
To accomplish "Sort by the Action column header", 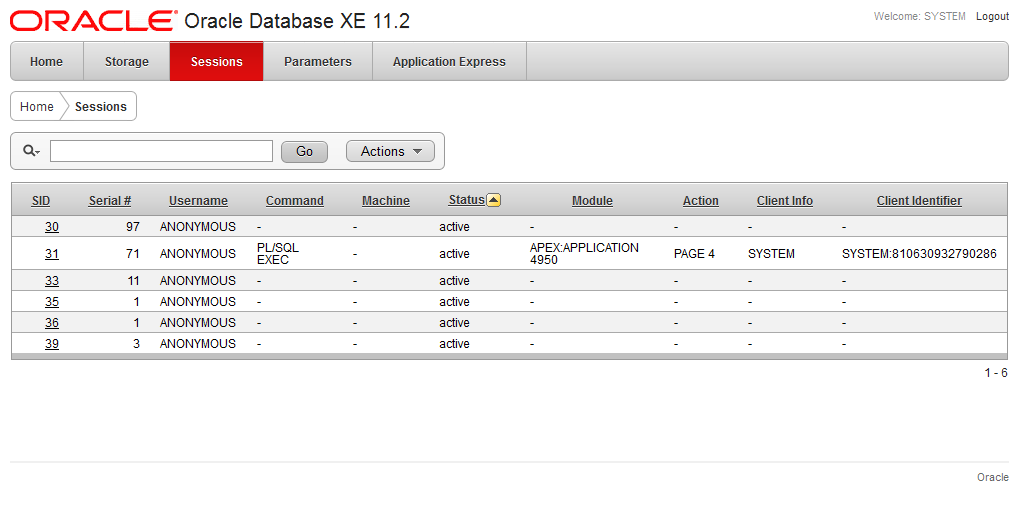I will [x=701, y=201].
